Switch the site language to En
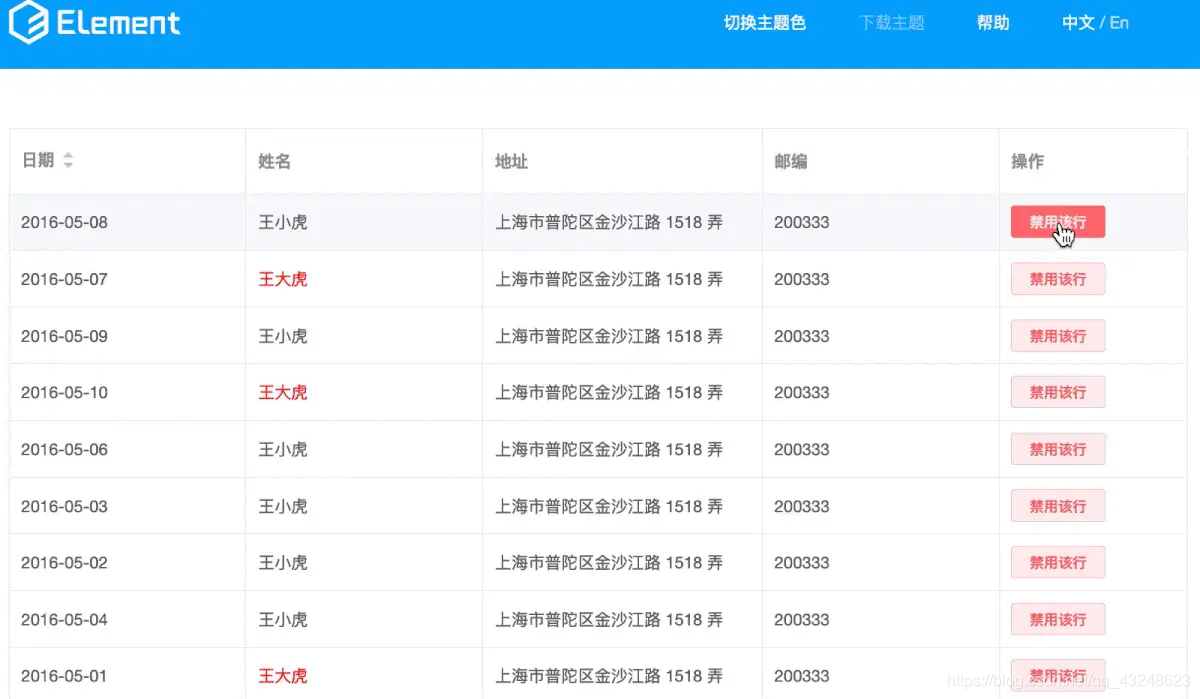Image resolution: width=1200 pixels, height=699 pixels. pos(1119,22)
